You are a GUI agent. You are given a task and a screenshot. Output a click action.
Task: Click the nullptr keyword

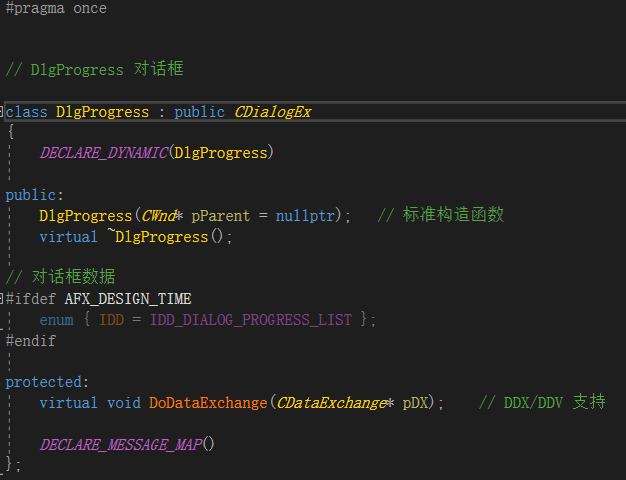305,216
